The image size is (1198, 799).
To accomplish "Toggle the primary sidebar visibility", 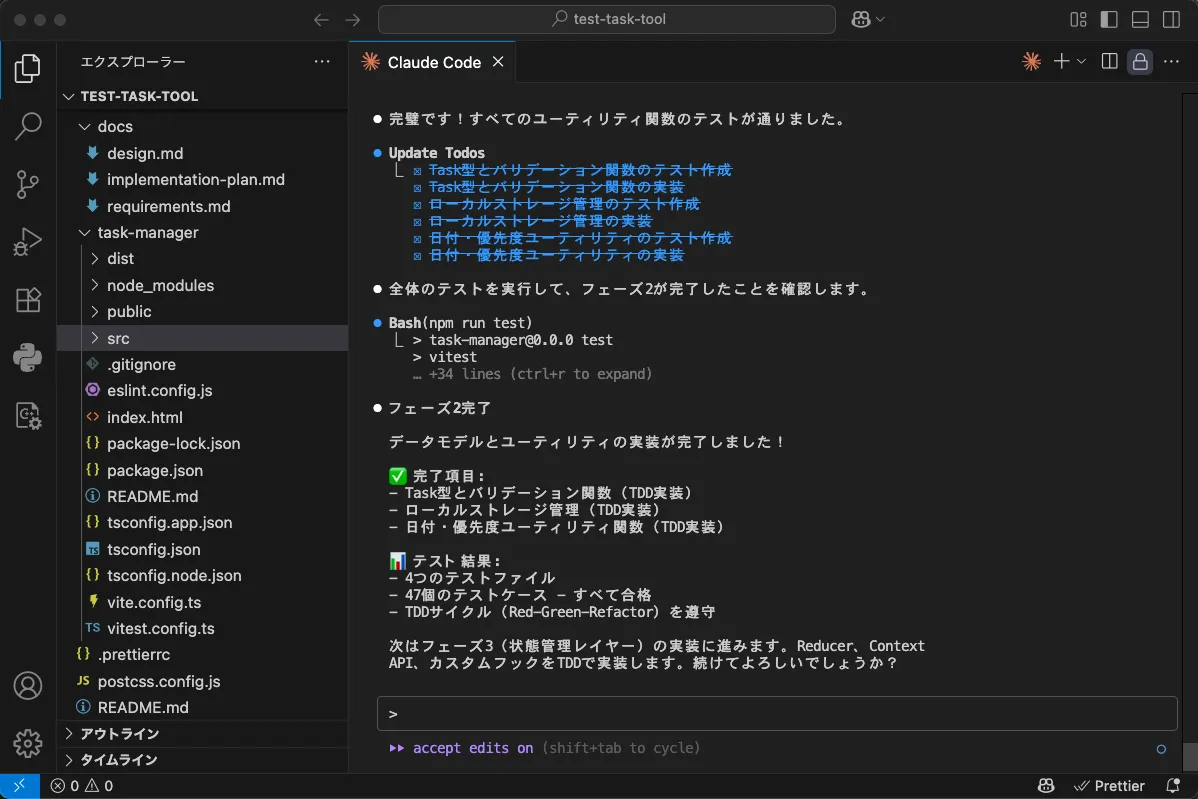I will pyautogui.click(x=1108, y=19).
